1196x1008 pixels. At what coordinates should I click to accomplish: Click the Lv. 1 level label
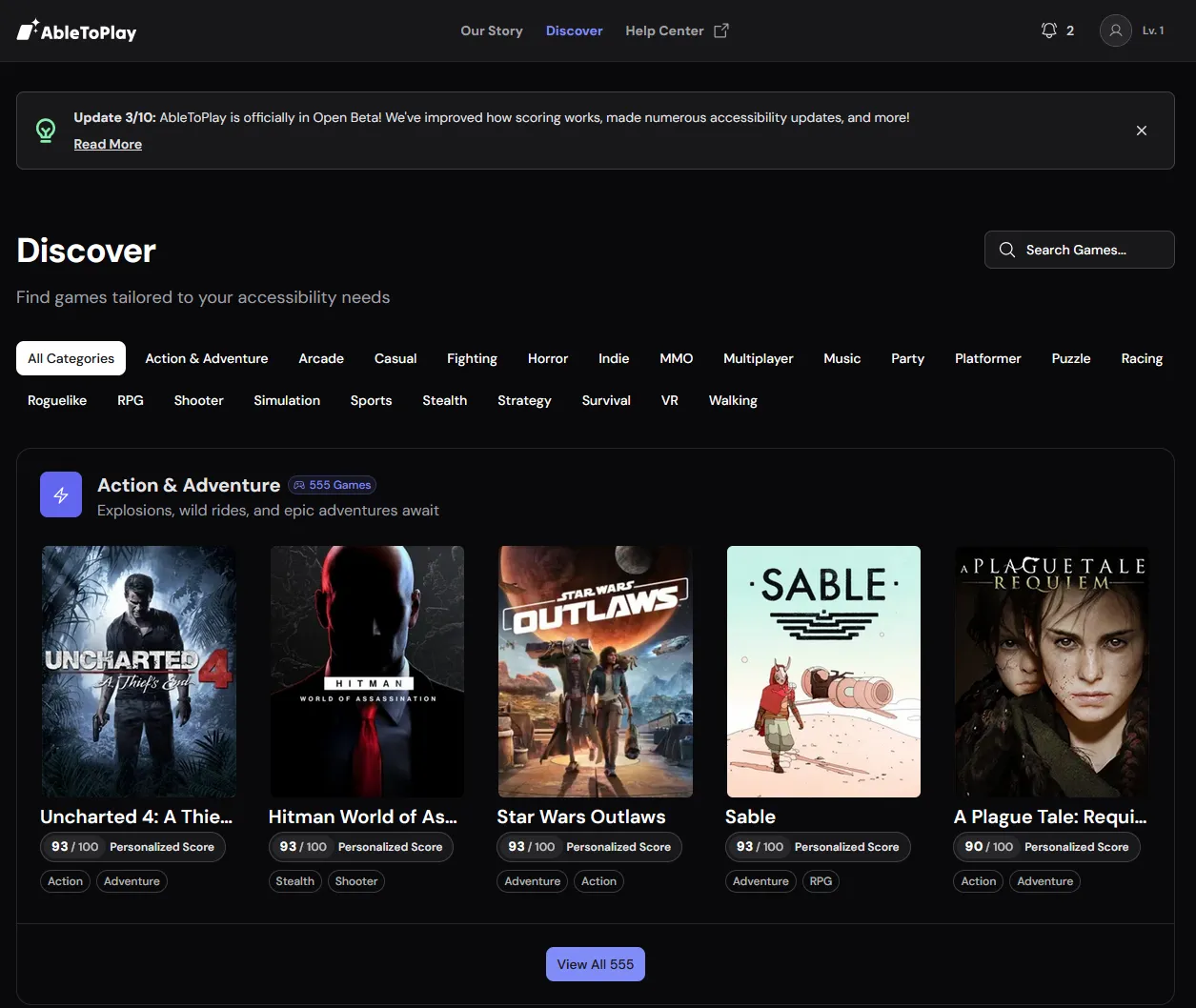(x=1153, y=30)
